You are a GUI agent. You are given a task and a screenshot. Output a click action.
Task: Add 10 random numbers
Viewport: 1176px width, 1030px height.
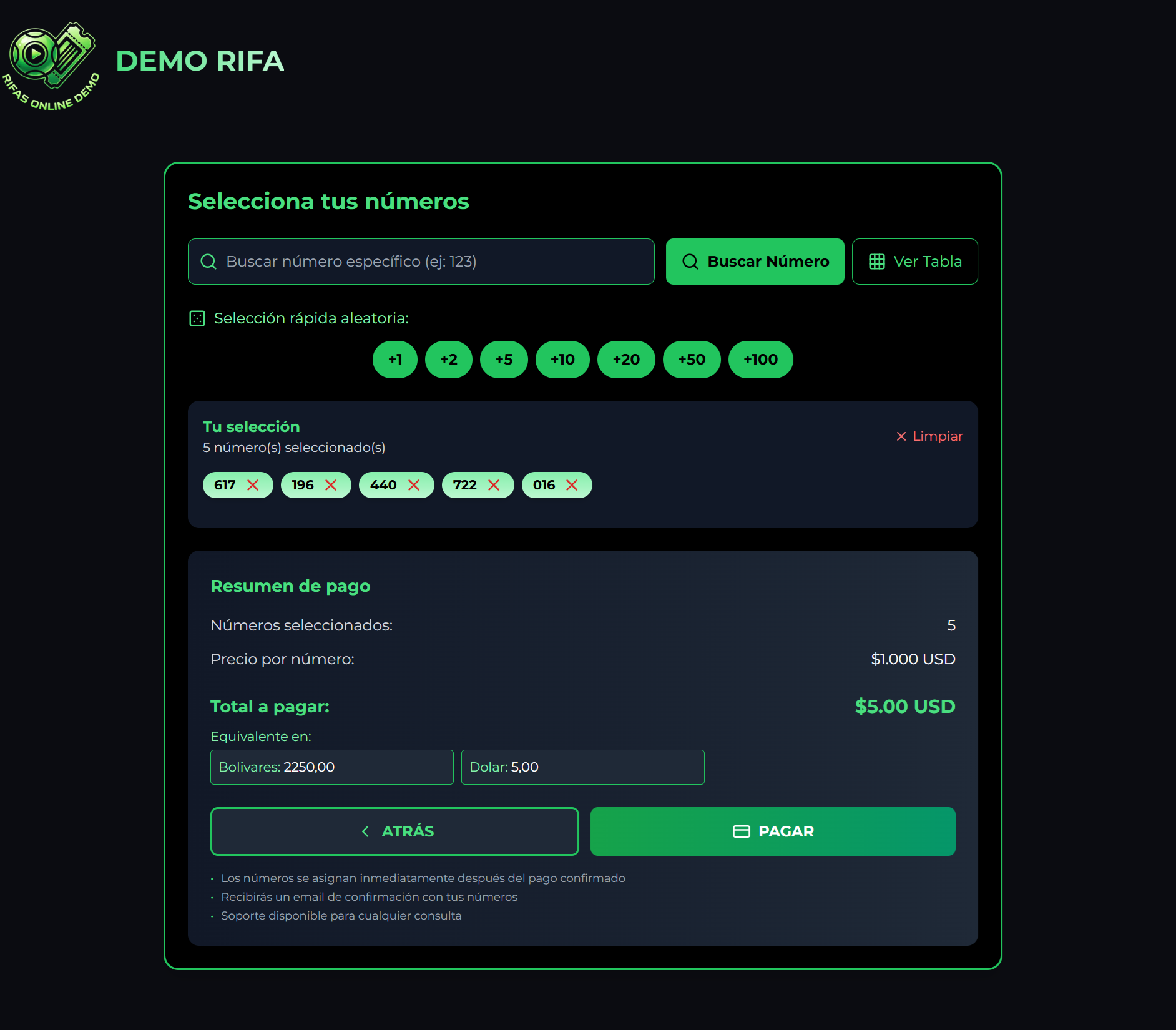point(562,360)
